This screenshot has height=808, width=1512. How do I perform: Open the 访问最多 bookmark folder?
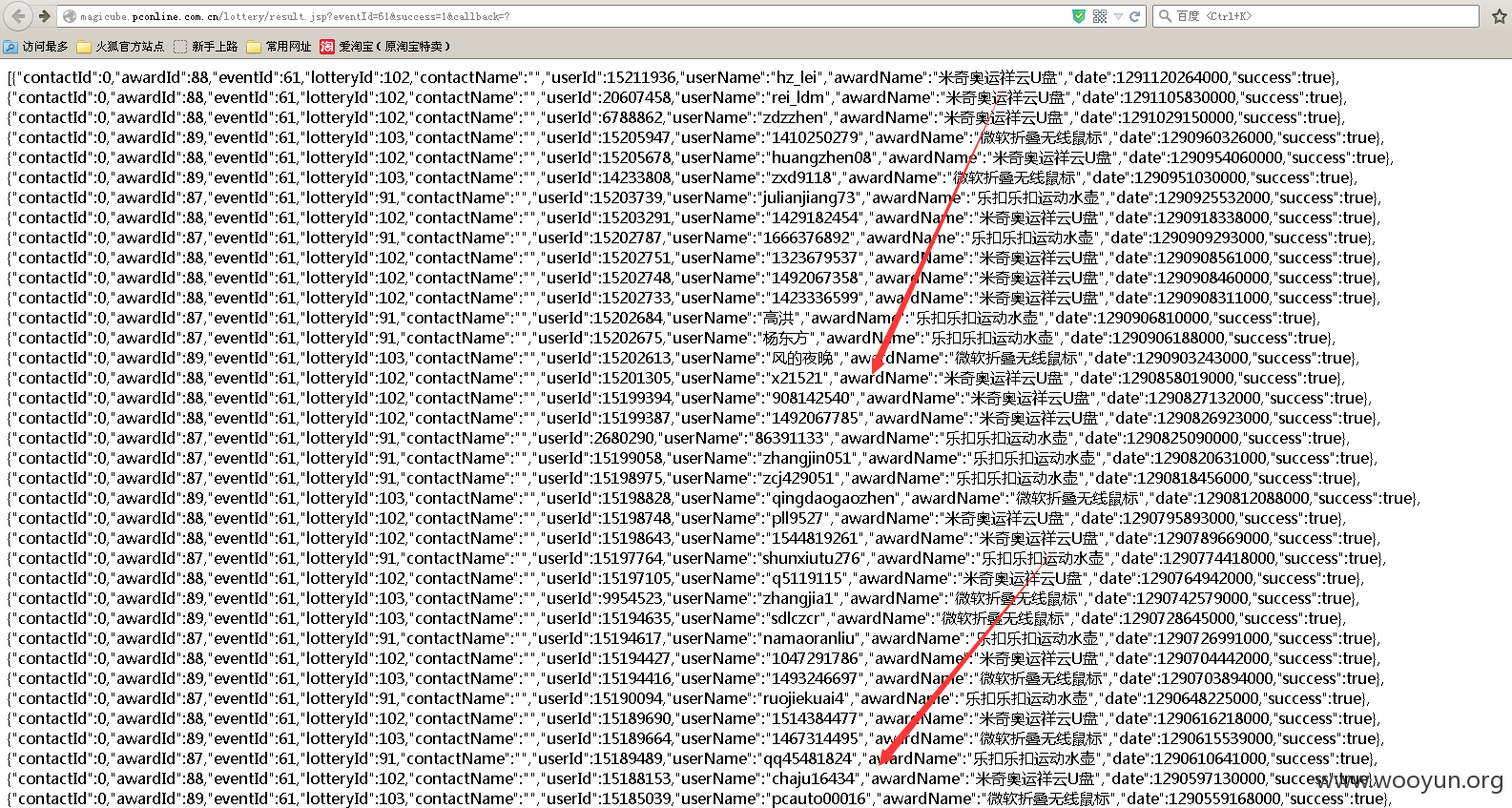[x=36, y=46]
